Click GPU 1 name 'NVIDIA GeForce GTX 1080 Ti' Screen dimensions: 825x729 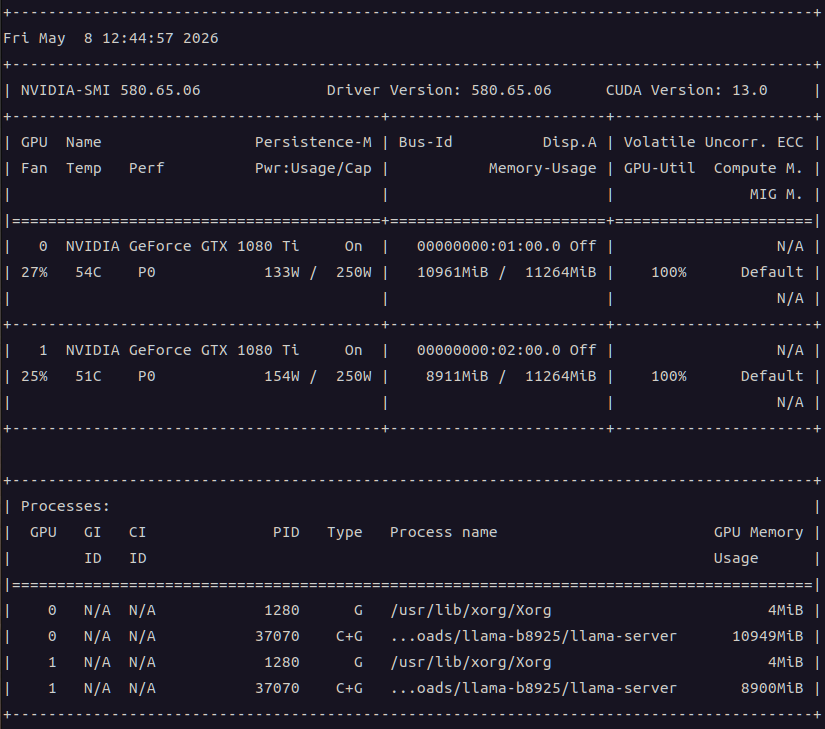pos(182,351)
